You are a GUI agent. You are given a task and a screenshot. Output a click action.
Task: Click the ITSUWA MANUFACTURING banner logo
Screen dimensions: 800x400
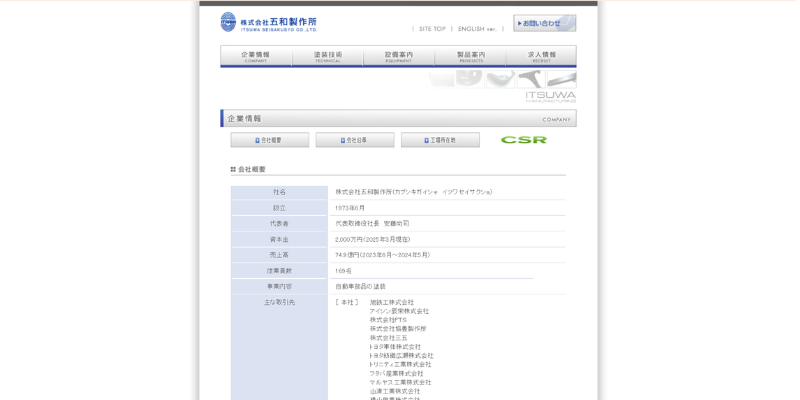(x=551, y=97)
